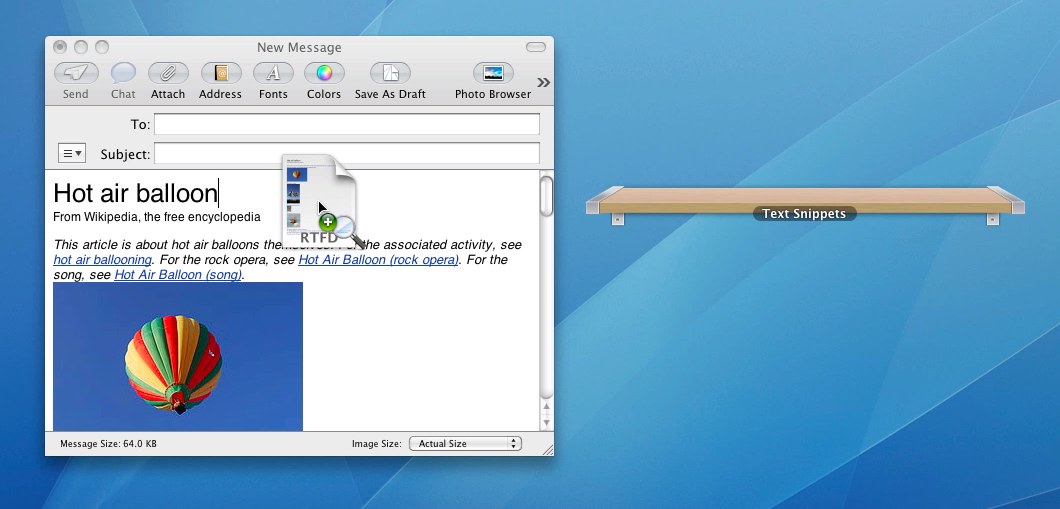Open the Address book panel
1060x509 pixels.
220,74
